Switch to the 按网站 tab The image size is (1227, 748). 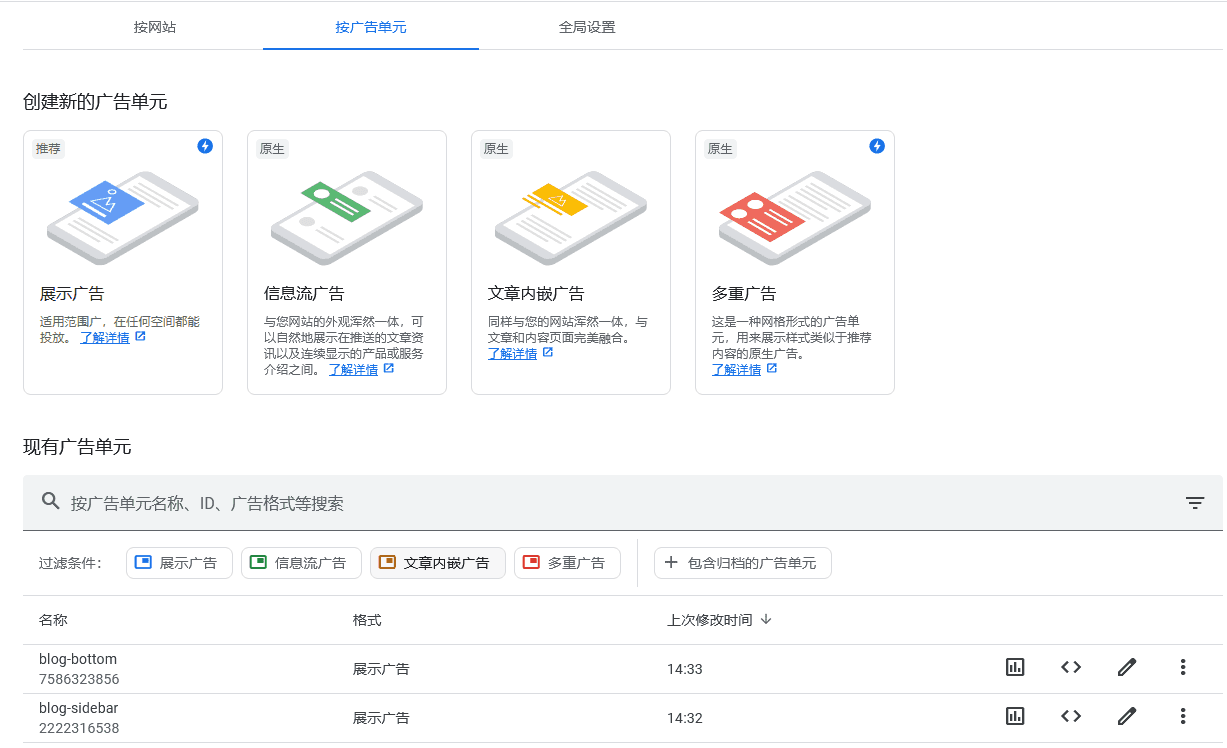pyautogui.click(x=156, y=29)
